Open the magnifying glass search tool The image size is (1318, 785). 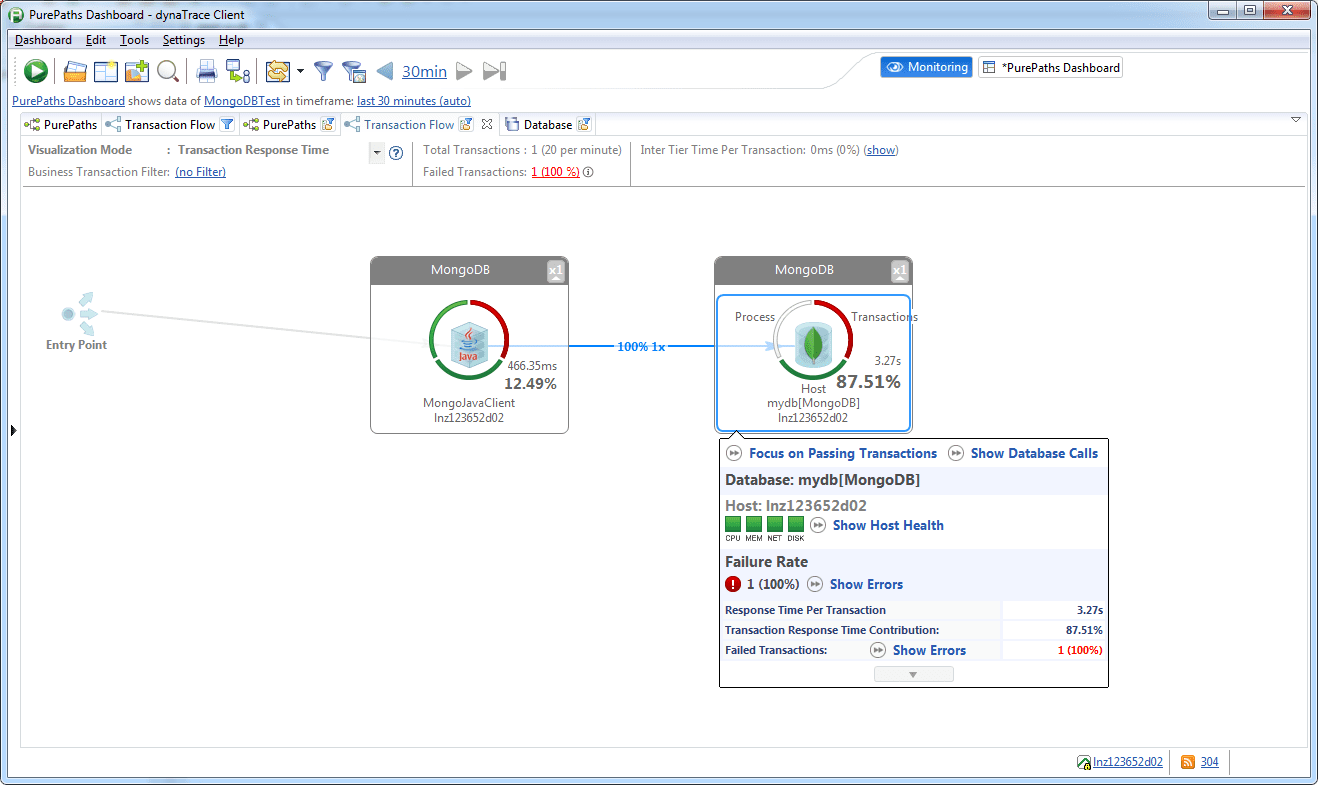(x=167, y=71)
